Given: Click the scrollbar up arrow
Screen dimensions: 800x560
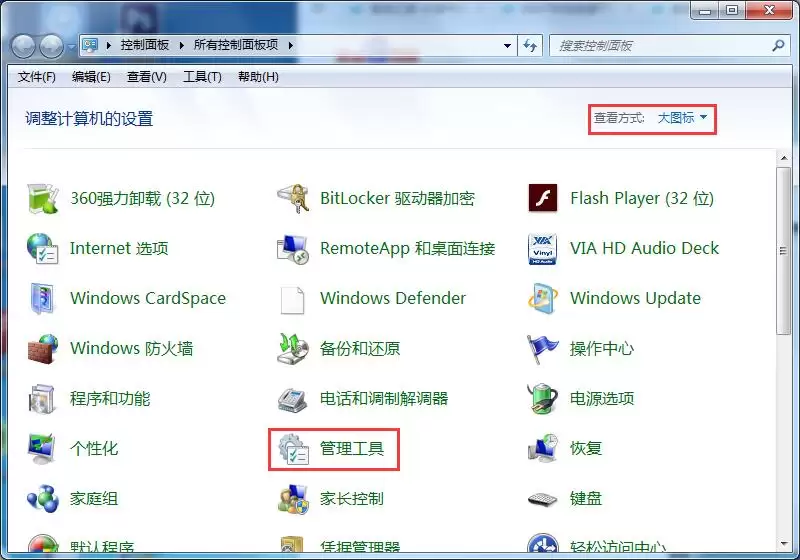Looking at the screenshot, I should coord(784,159).
